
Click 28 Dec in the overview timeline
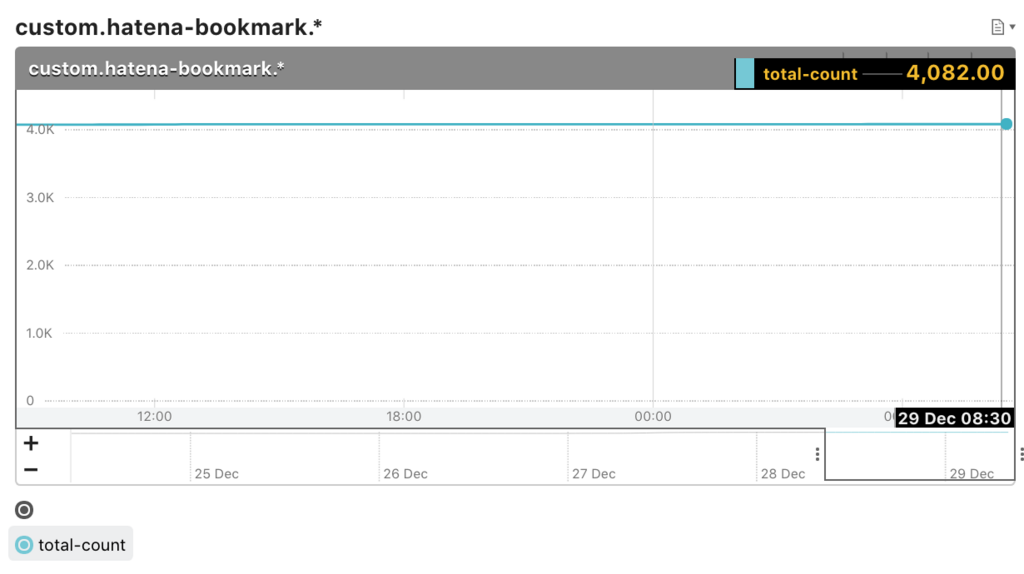click(783, 474)
